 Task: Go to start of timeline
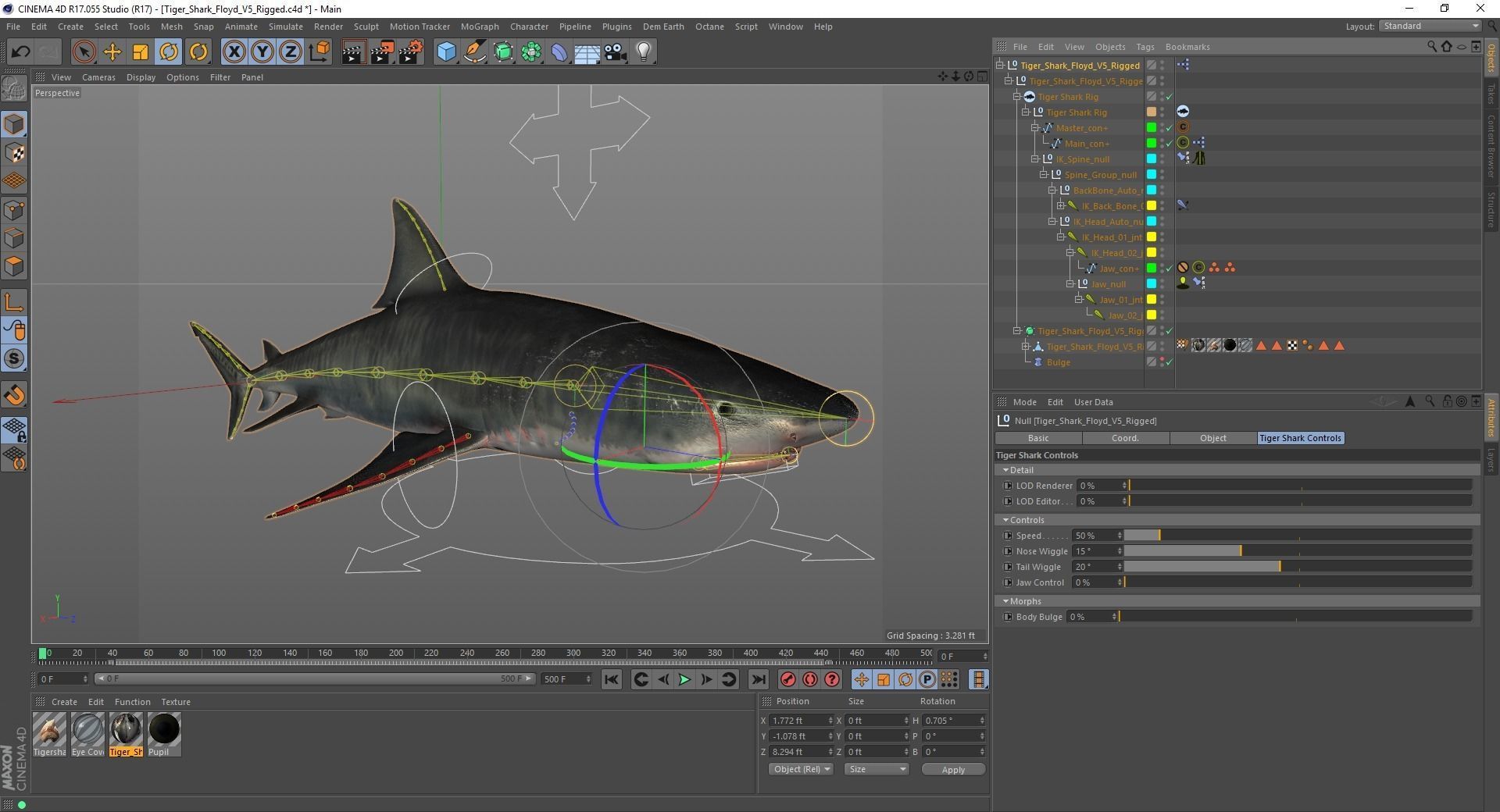(x=612, y=679)
